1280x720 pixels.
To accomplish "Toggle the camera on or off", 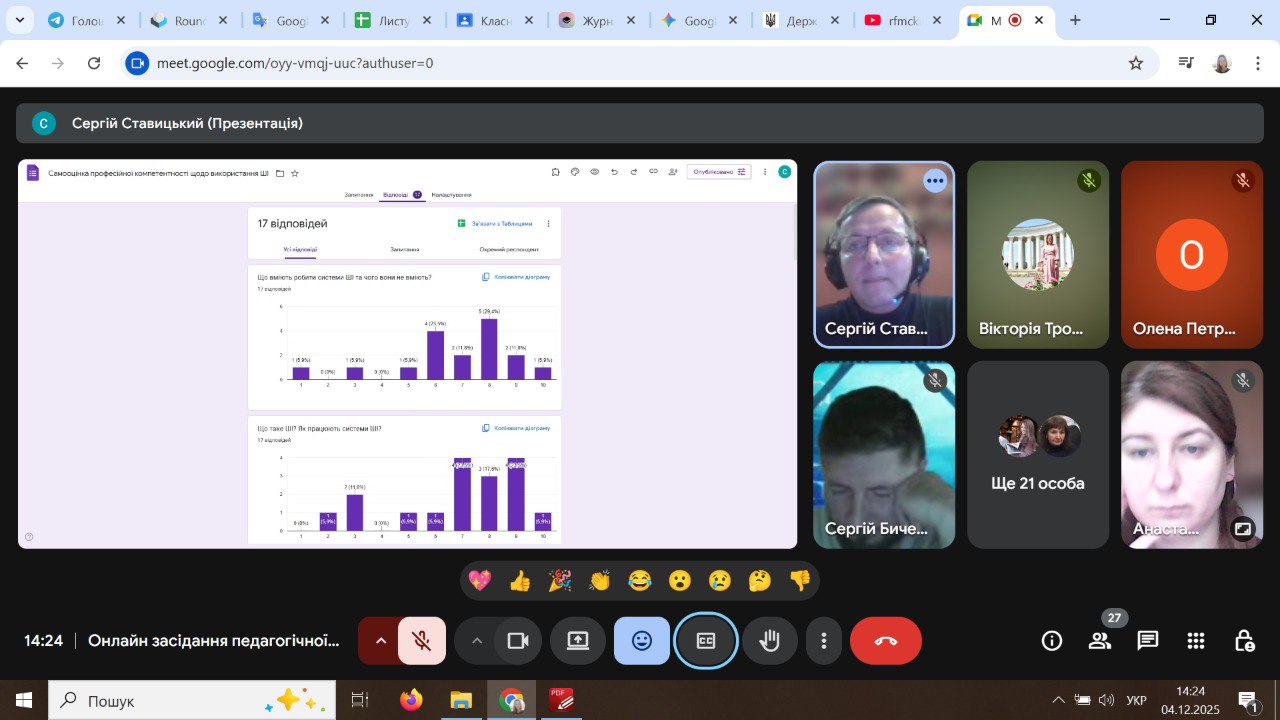I will coord(517,641).
